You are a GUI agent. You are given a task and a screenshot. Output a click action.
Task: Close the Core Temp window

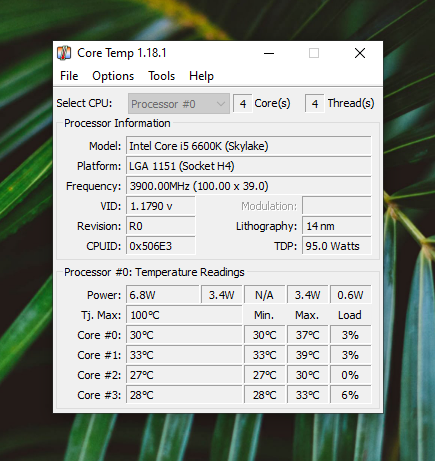[360, 53]
